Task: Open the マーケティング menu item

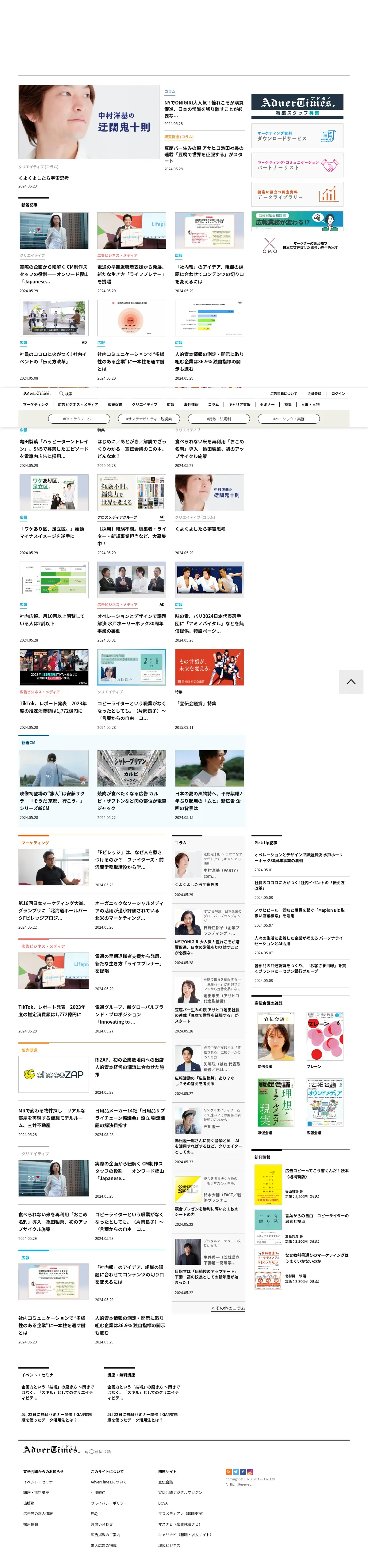Action: (35, 404)
